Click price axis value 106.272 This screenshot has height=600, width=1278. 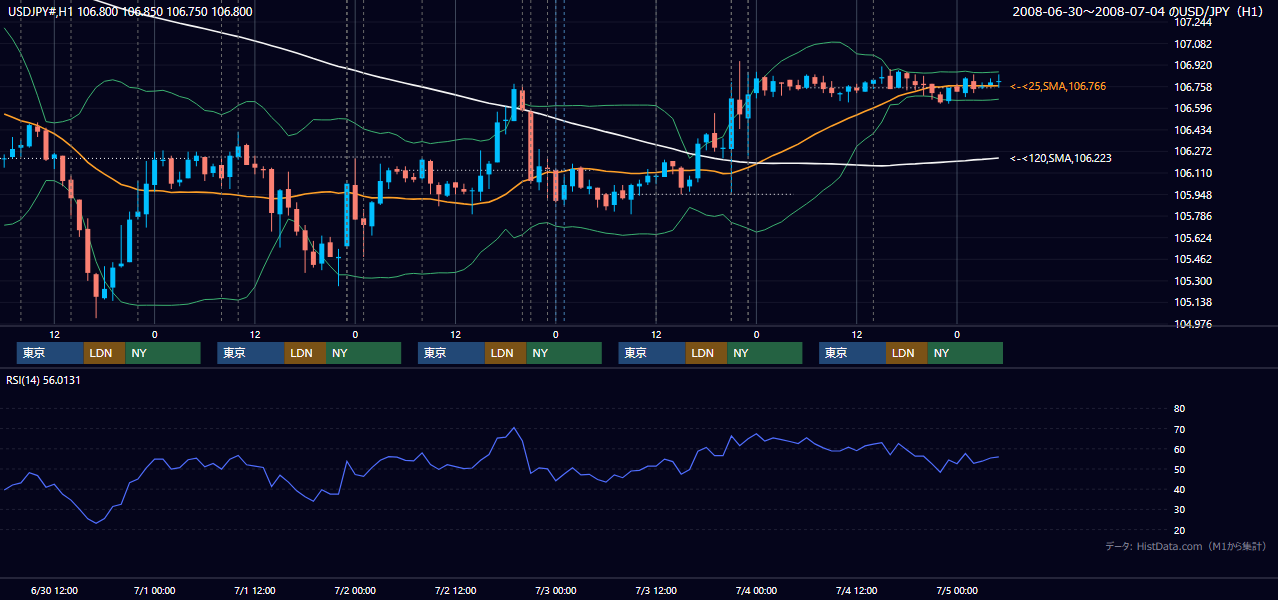tap(1193, 151)
